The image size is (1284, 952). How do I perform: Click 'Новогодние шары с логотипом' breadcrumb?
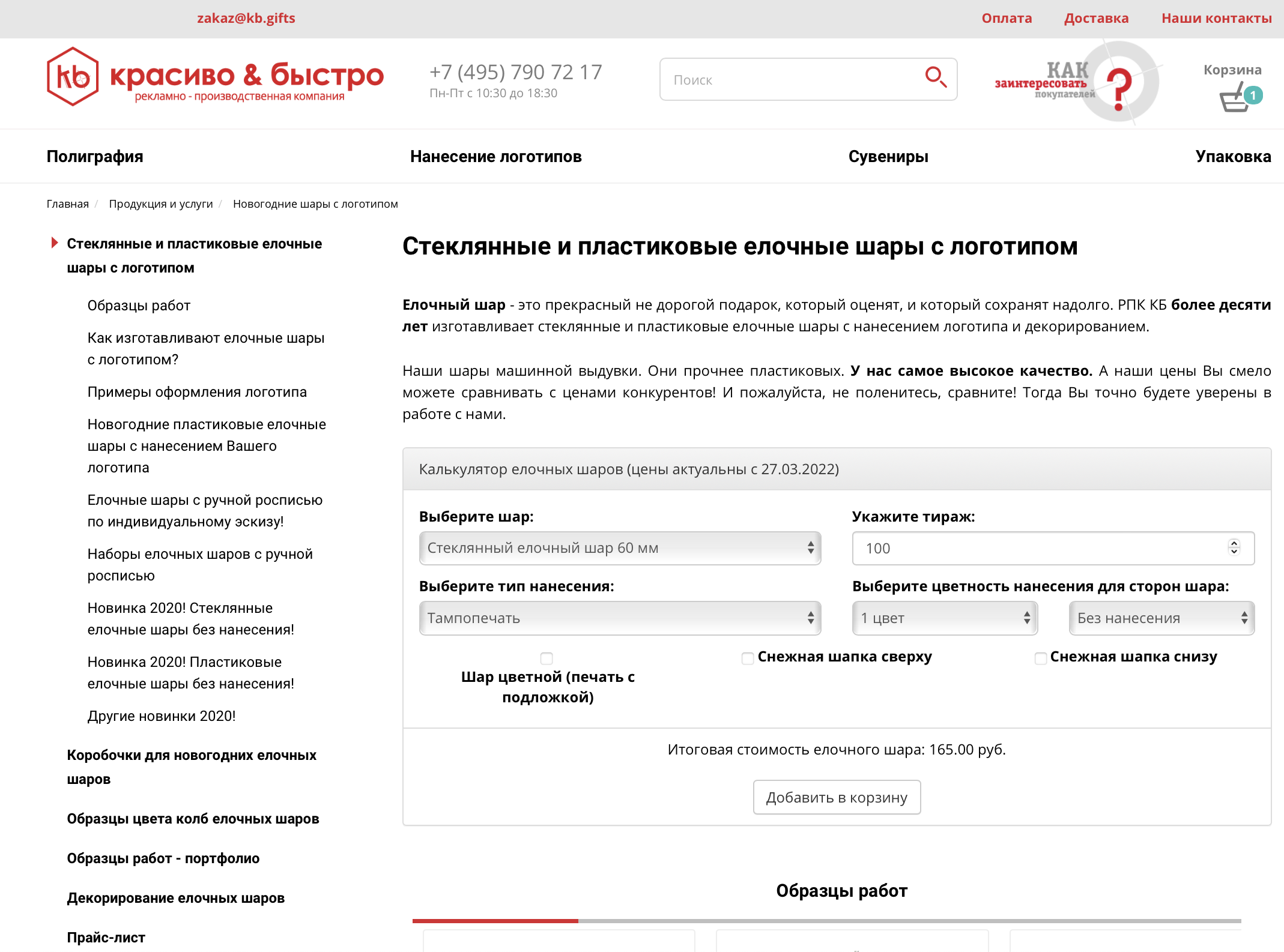pyautogui.click(x=315, y=204)
